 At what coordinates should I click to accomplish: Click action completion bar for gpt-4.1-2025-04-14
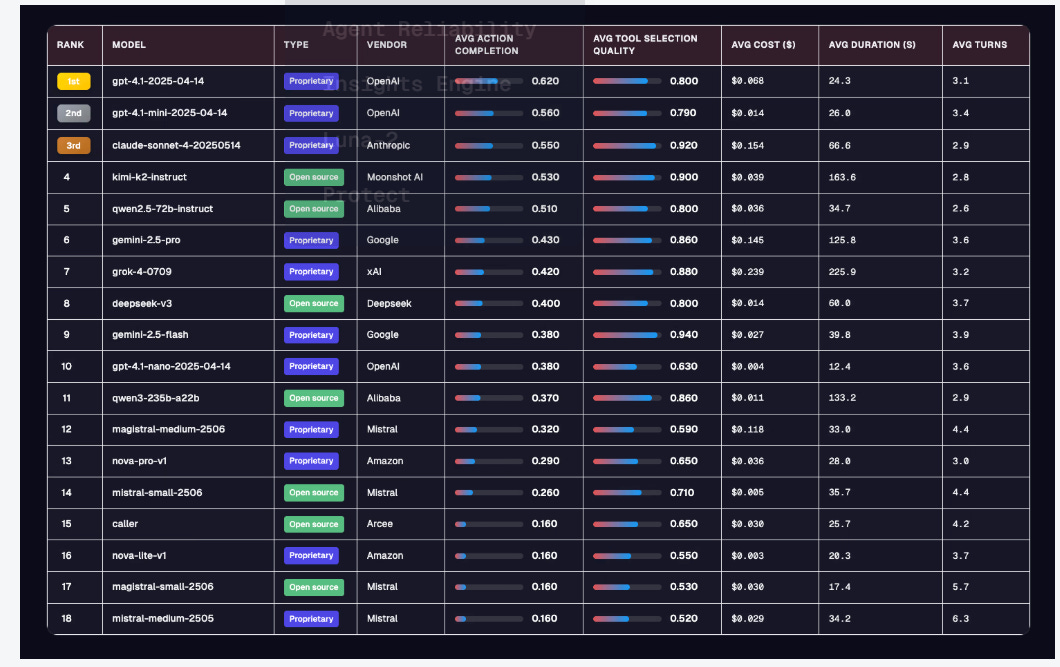pyautogui.click(x=489, y=81)
